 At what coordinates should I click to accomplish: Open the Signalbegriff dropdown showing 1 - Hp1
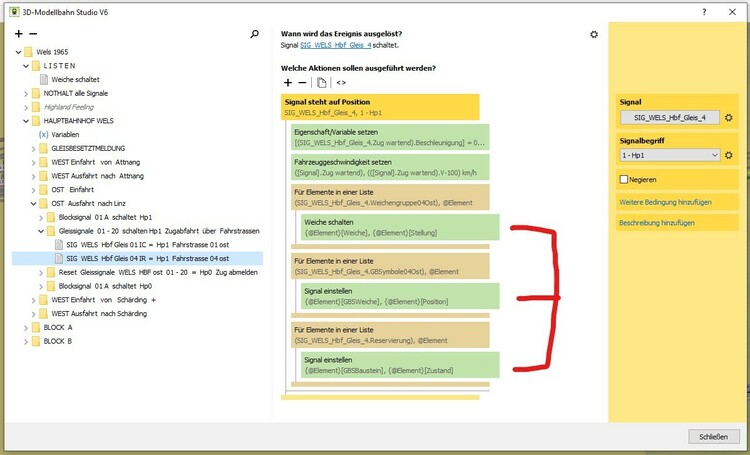tap(670, 155)
